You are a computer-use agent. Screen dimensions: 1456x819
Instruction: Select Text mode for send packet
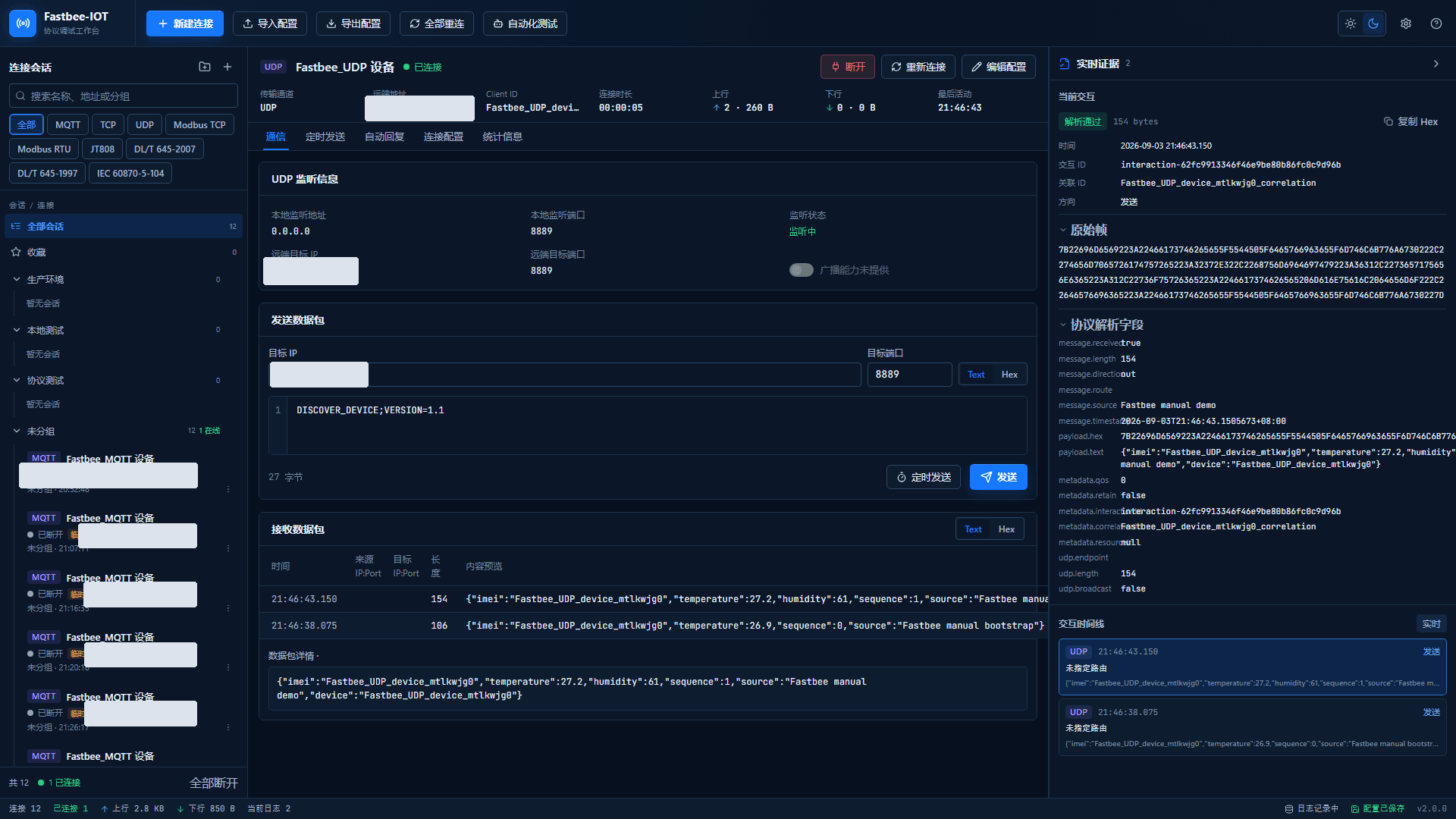[976, 375]
